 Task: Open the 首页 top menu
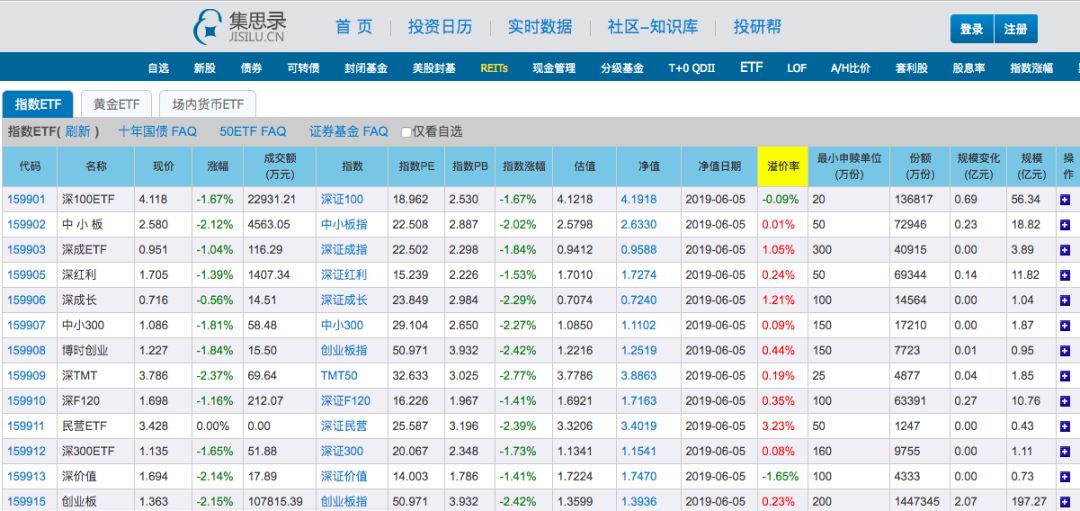click(354, 27)
